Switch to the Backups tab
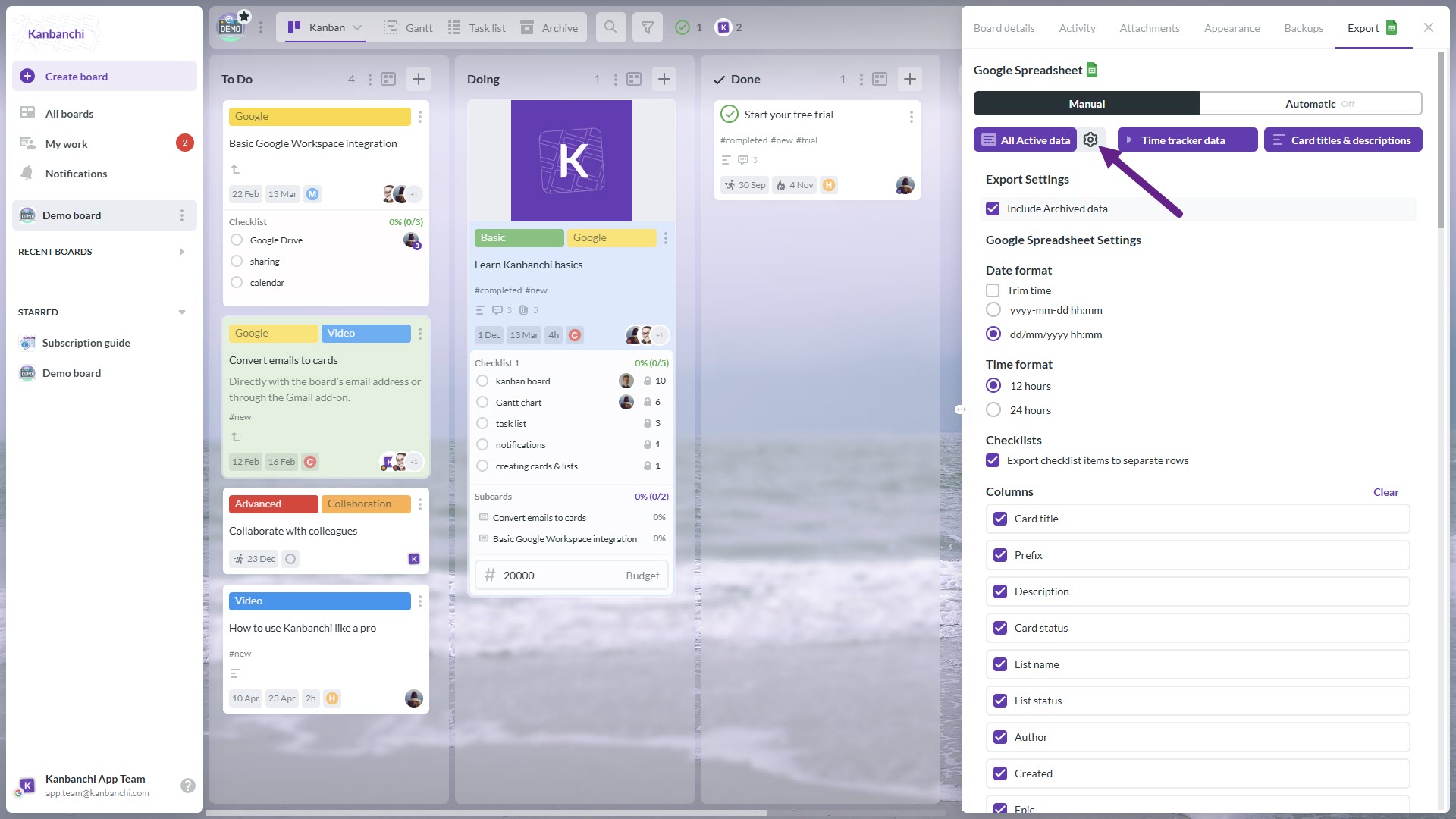The height and width of the screenshot is (819, 1456). point(1304,28)
